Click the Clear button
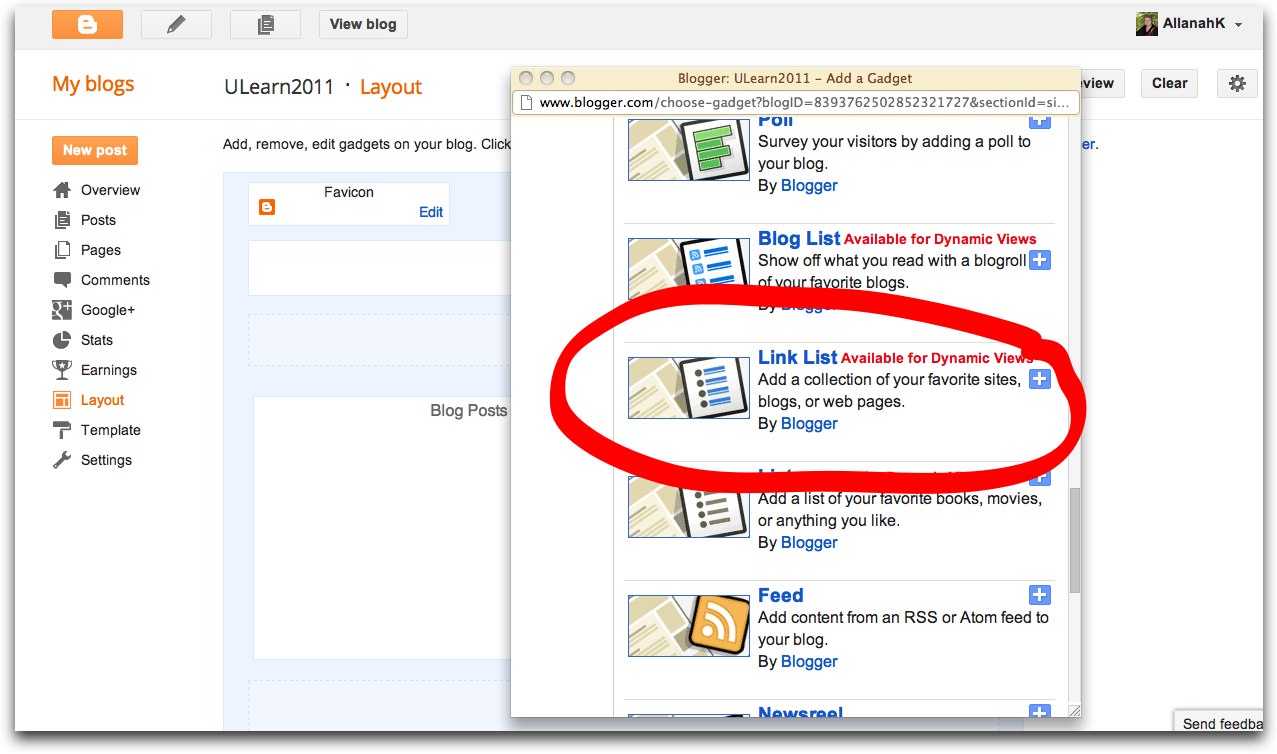 click(x=1169, y=83)
